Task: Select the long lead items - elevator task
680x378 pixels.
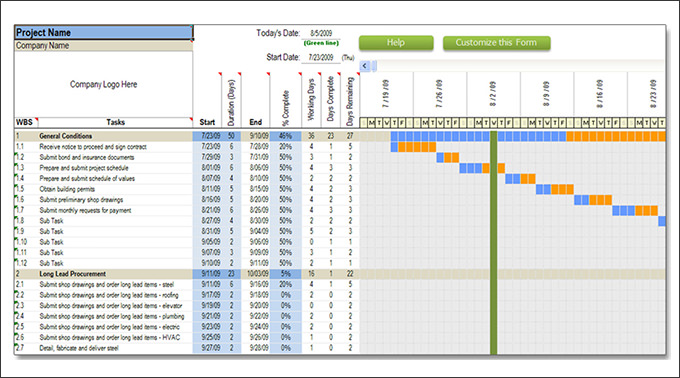Action: (111, 306)
